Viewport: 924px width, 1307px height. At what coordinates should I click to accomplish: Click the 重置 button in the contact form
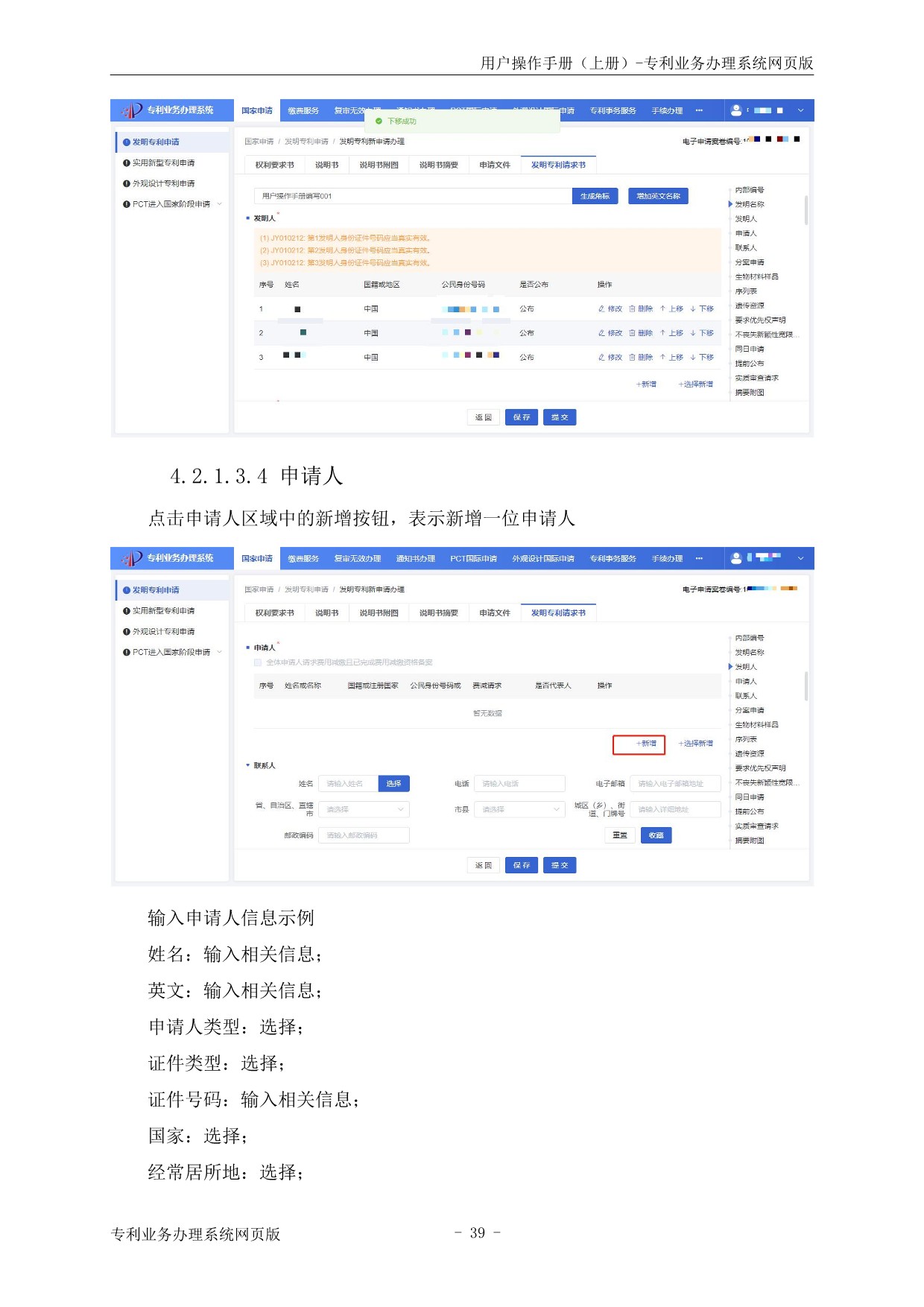619,835
